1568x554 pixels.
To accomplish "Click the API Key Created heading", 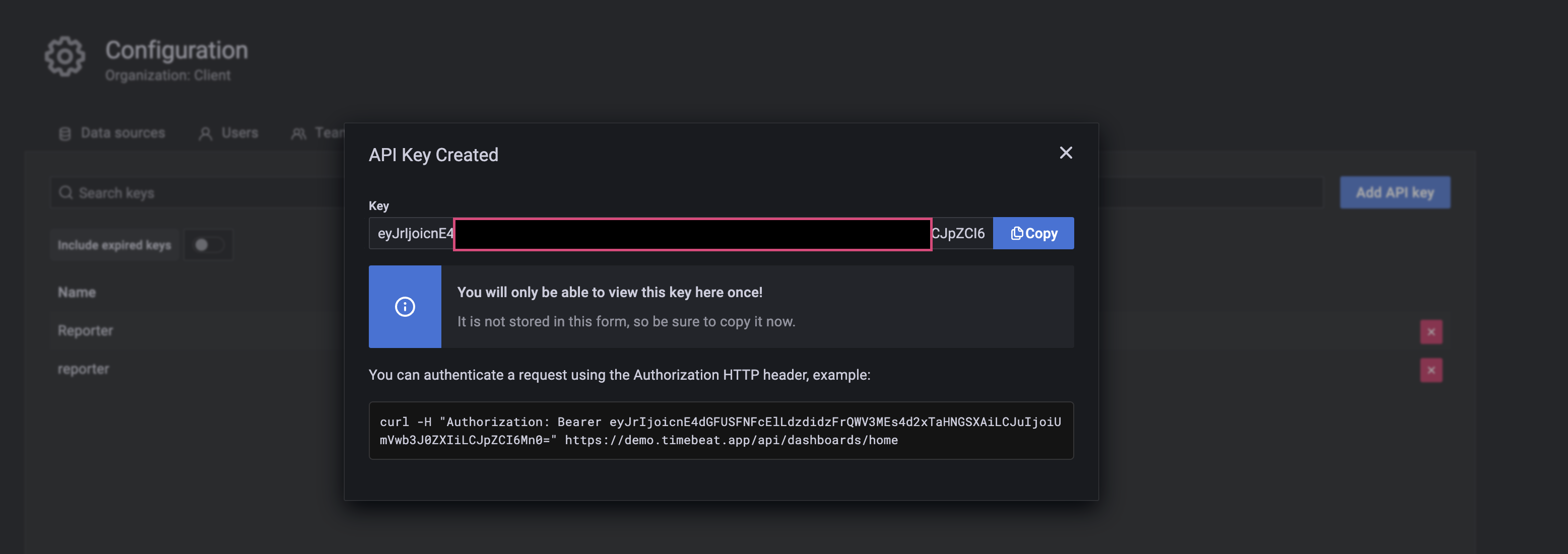I will coord(433,155).
